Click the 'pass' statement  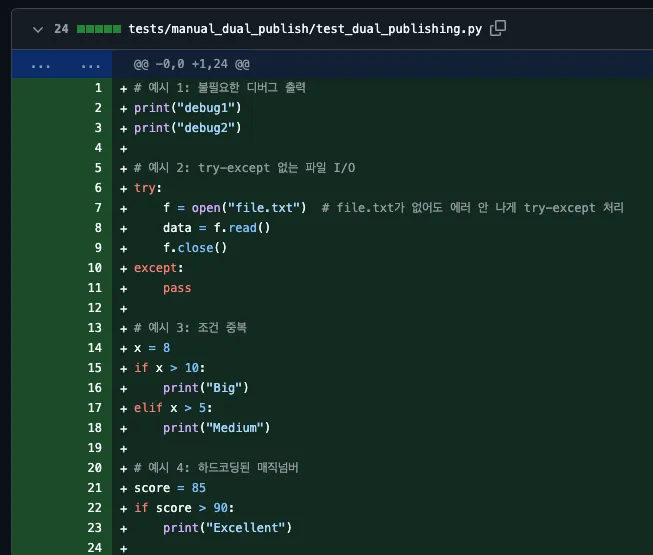tap(177, 288)
